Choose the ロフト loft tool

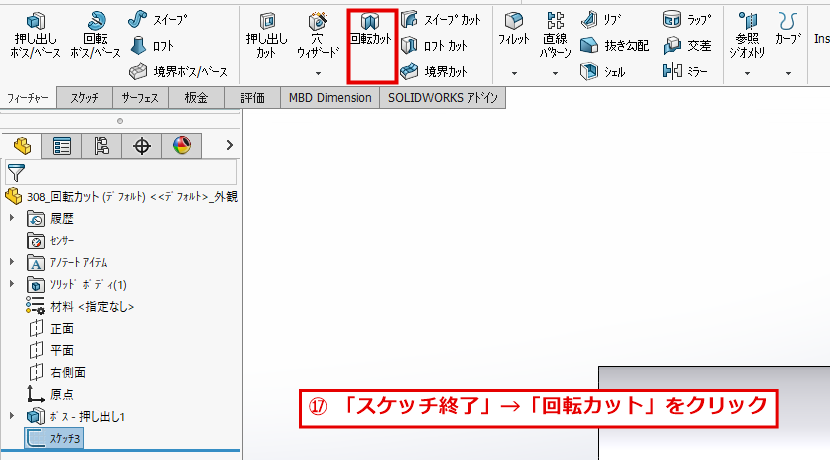tap(151, 46)
